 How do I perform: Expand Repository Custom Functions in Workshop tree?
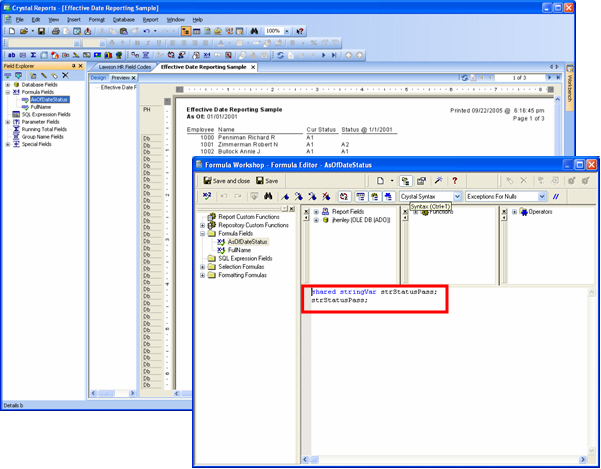202,225
